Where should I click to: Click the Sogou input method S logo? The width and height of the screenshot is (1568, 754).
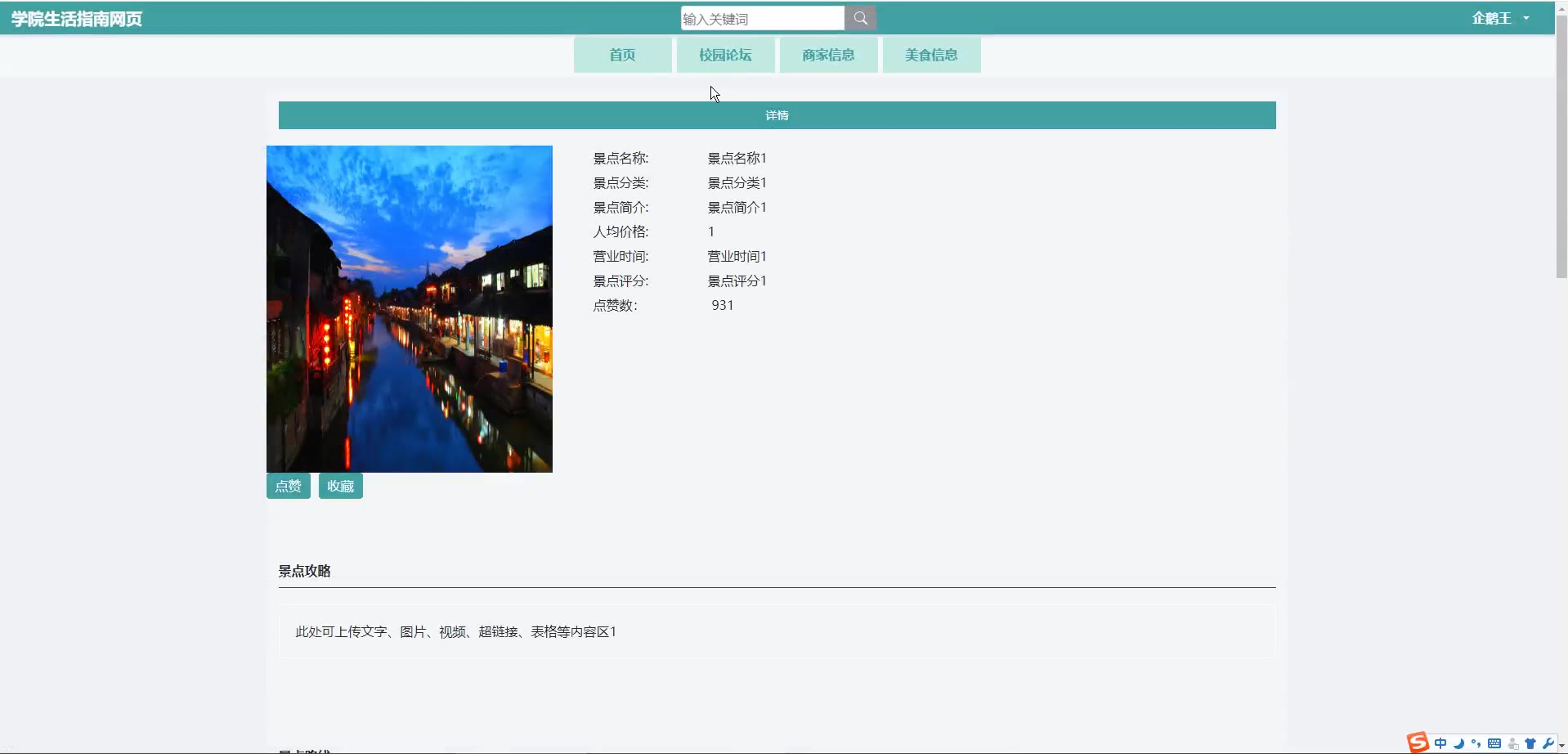1418,743
